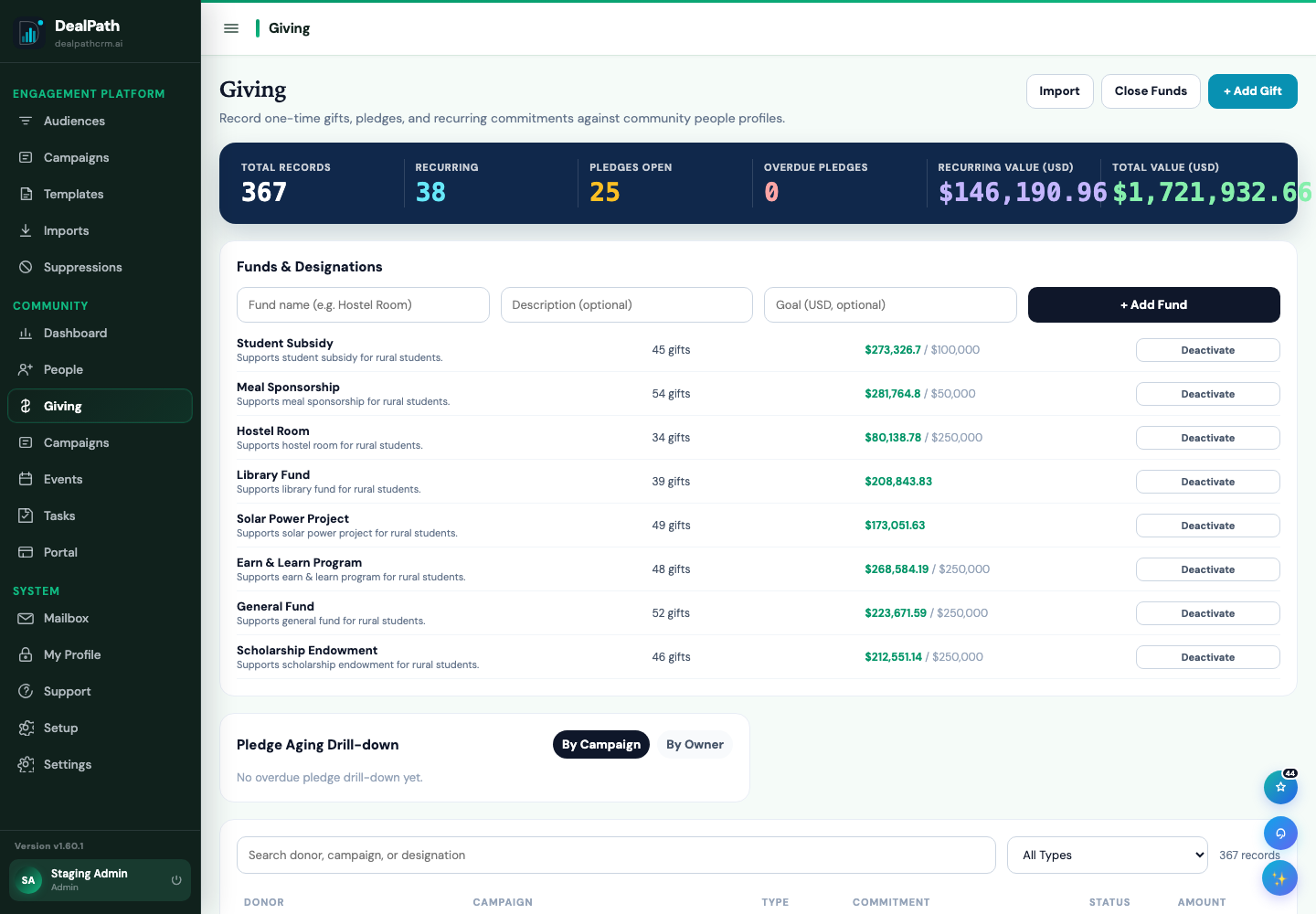
Task: Switch drill-down to By Campaign
Action: click(601, 744)
